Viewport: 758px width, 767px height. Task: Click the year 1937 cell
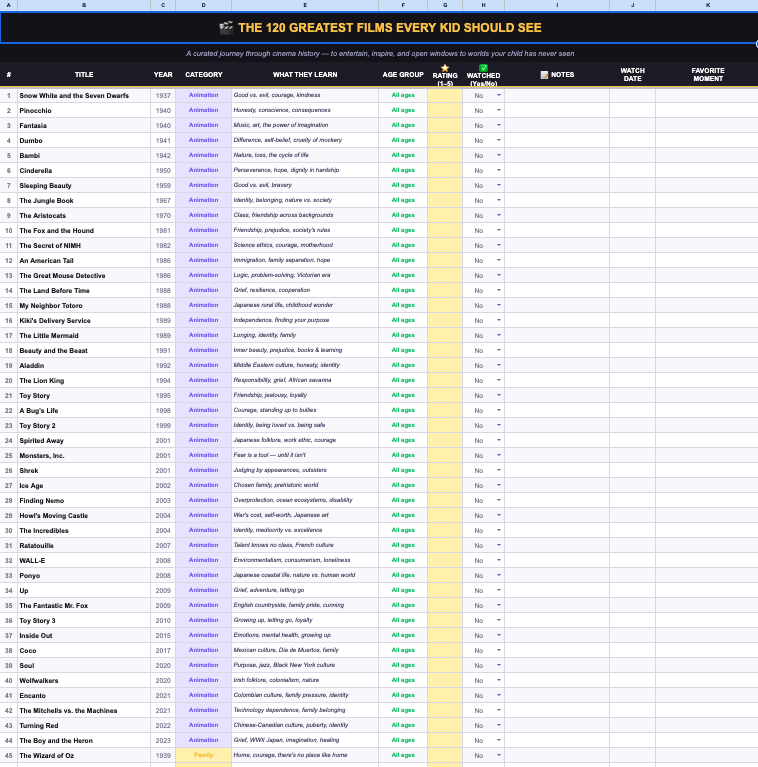point(163,95)
